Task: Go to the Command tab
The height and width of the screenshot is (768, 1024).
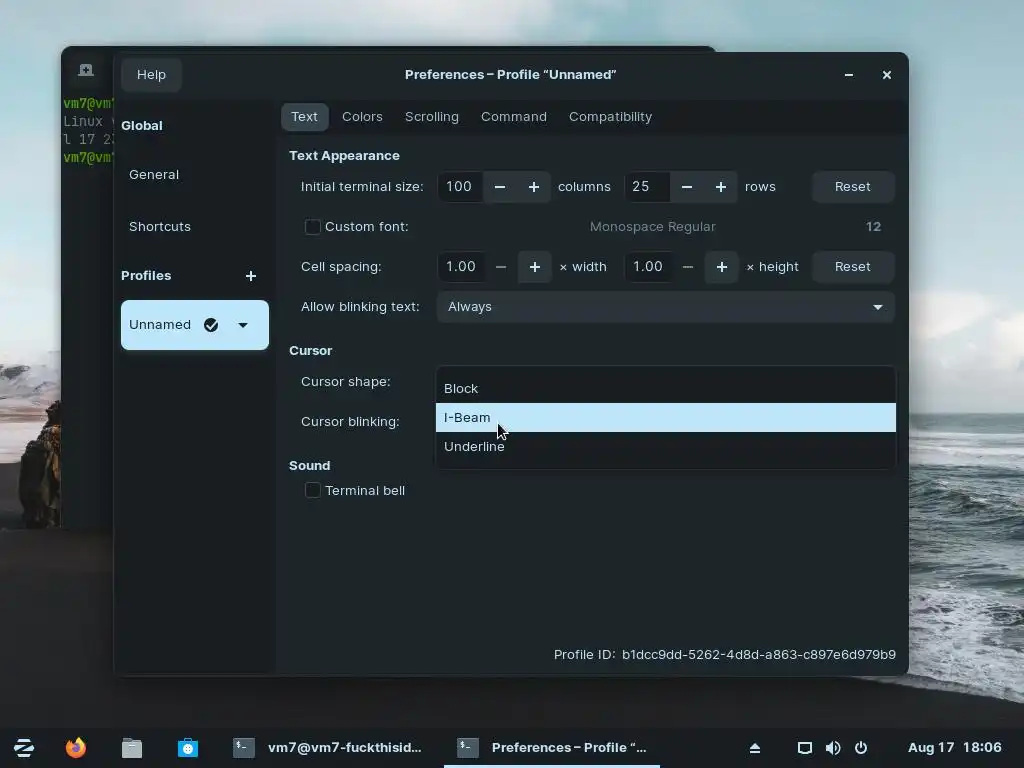Action: pos(513,117)
